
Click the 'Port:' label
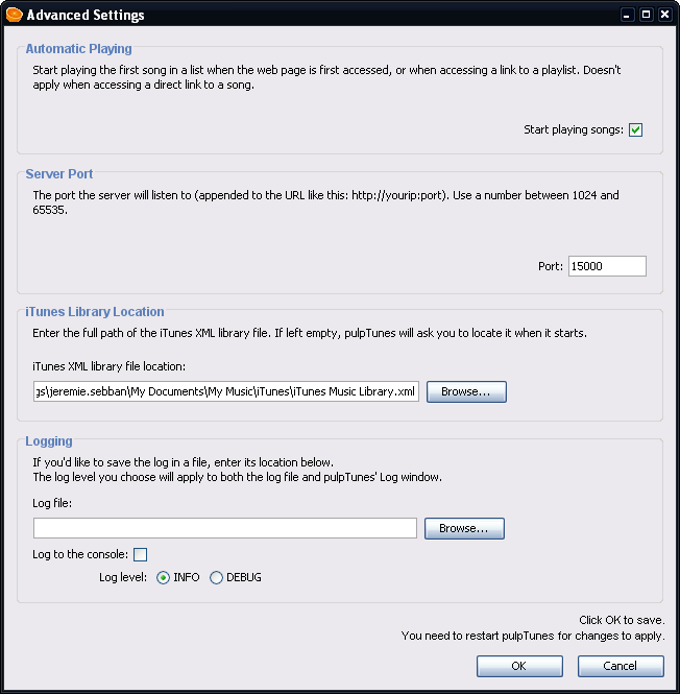[550, 266]
